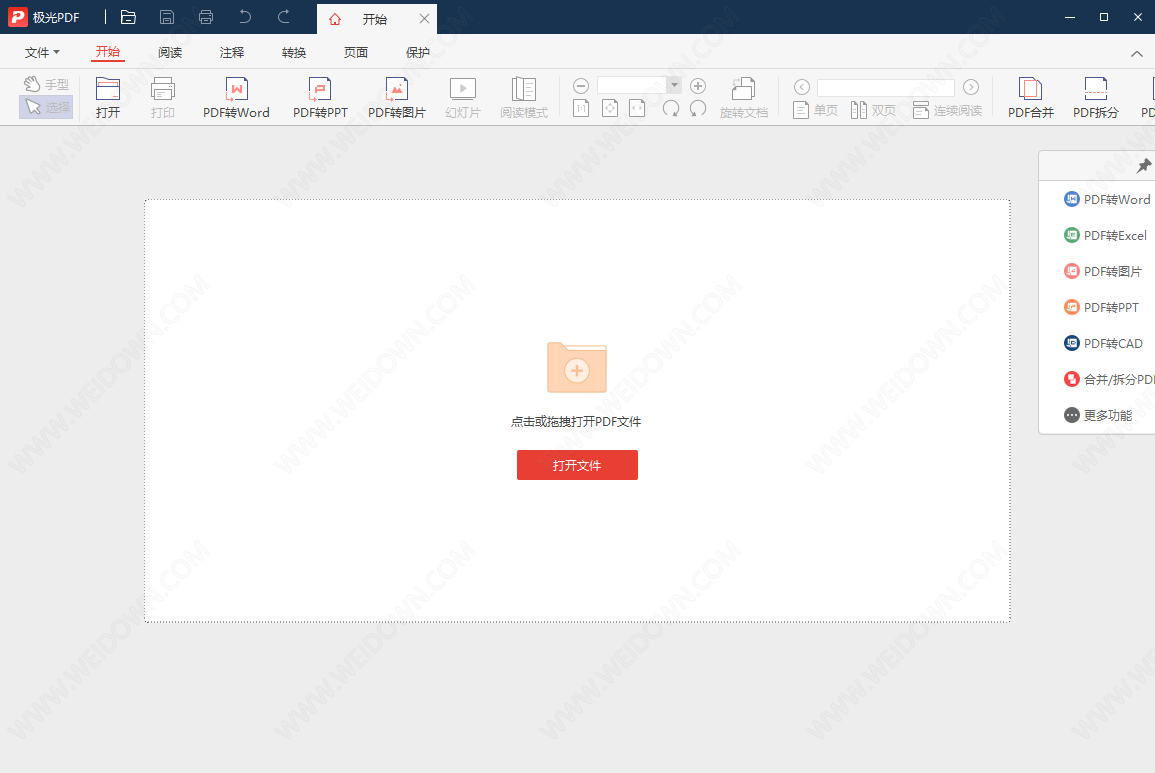Click the page number input field
1155x773 pixels.
(x=886, y=88)
